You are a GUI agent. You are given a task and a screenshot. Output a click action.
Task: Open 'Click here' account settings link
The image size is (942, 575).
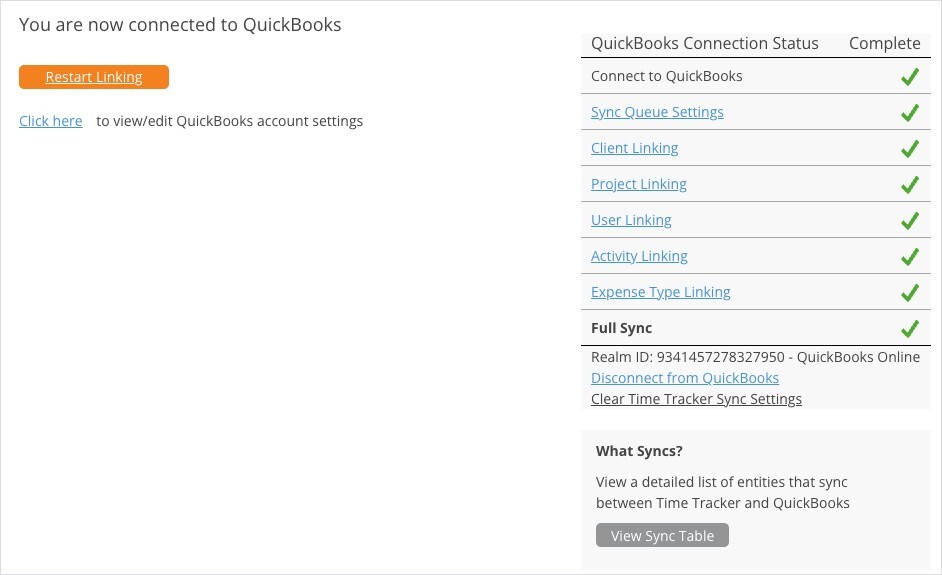coord(50,121)
